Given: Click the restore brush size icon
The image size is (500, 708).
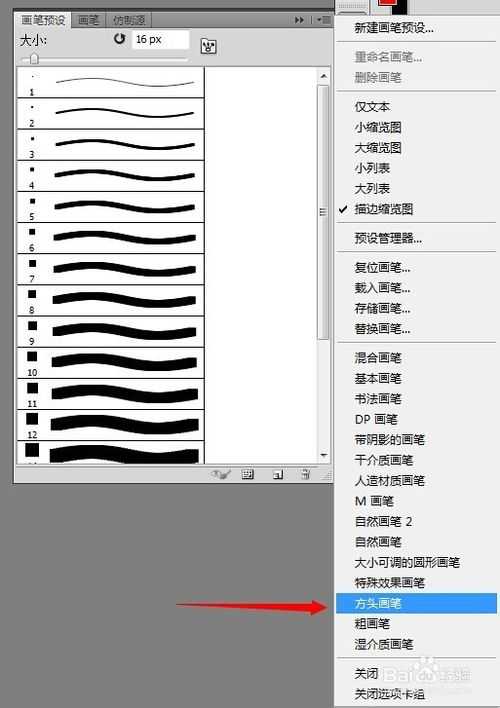Looking at the screenshot, I should (x=120, y=39).
